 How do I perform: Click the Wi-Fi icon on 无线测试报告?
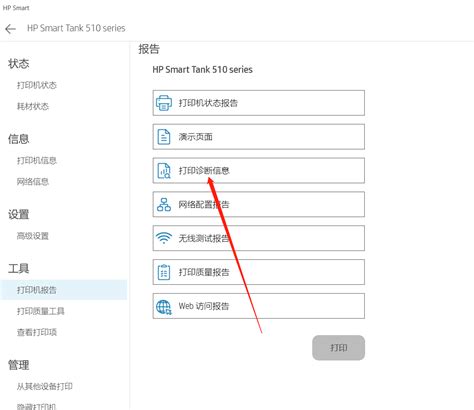tap(164, 238)
